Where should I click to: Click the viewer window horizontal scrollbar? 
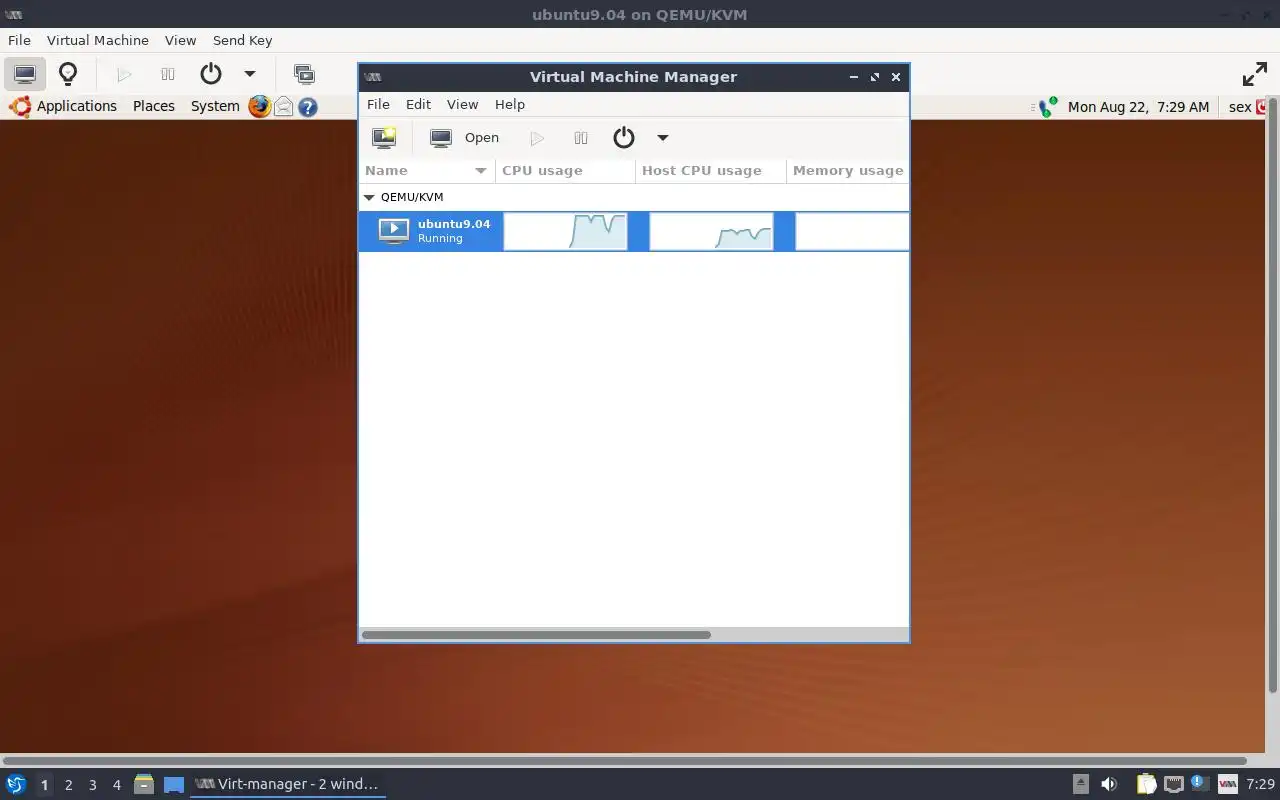coord(624,761)
